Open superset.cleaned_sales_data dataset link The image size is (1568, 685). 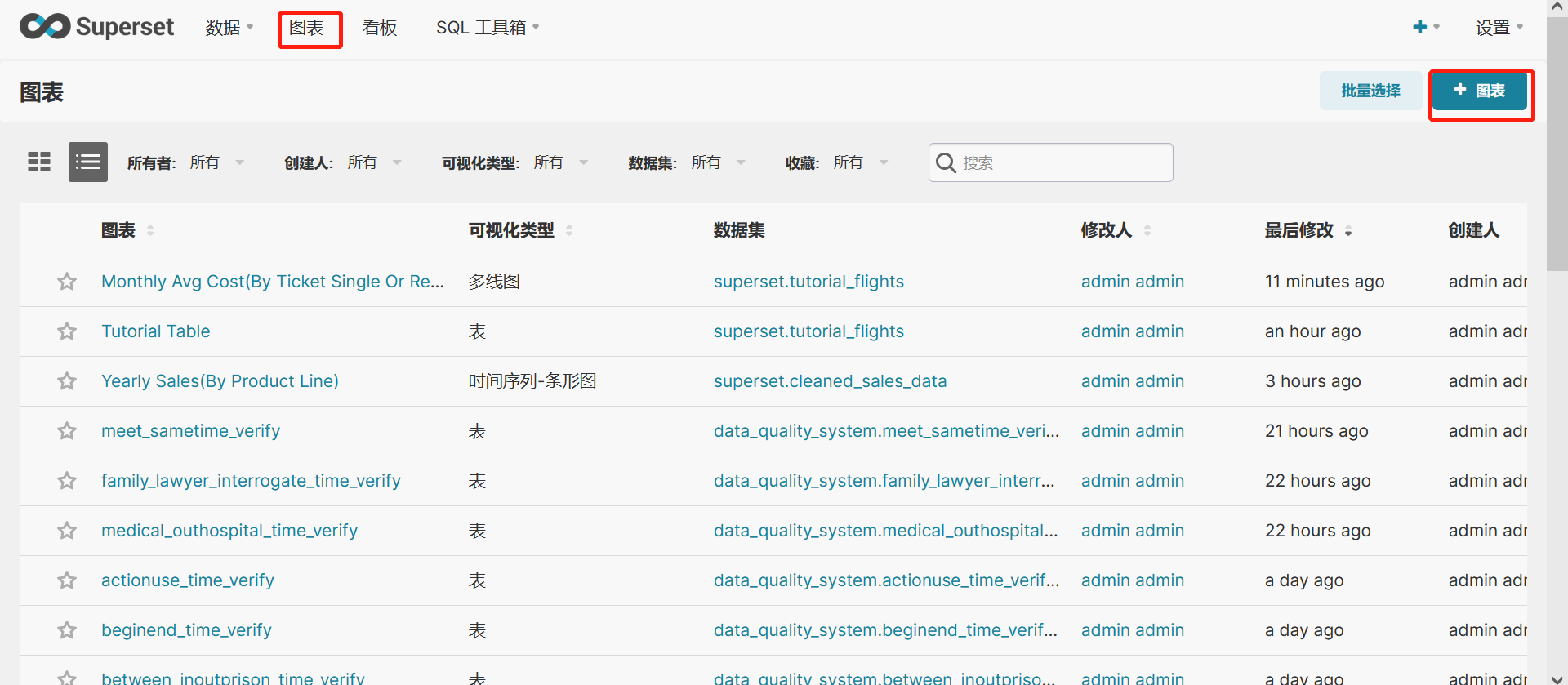click(830, 381)
